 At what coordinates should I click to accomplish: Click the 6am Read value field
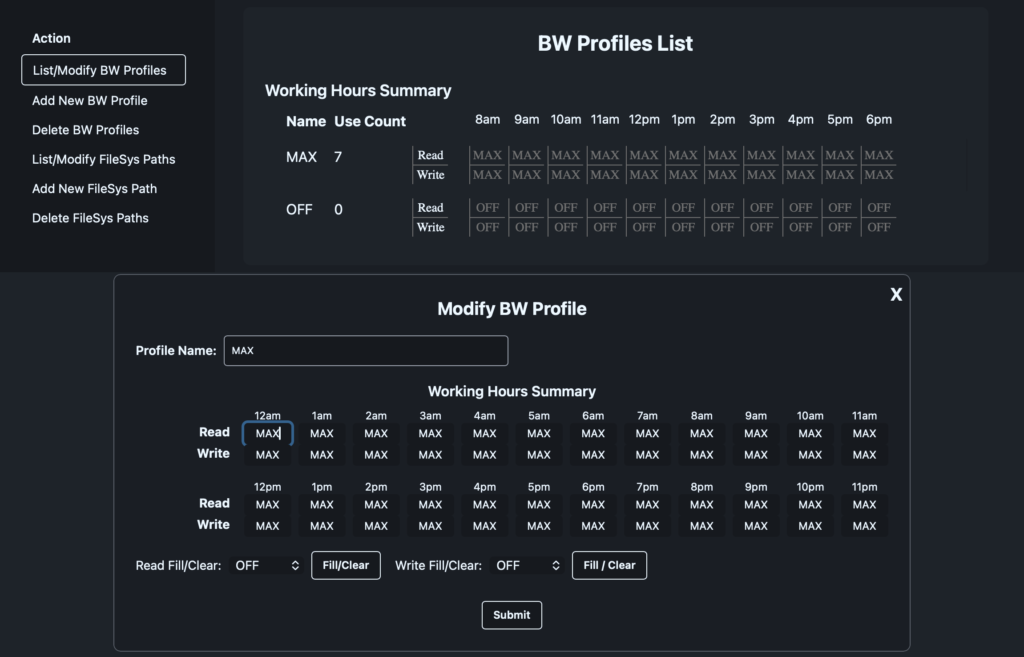[x=593, y=434]
